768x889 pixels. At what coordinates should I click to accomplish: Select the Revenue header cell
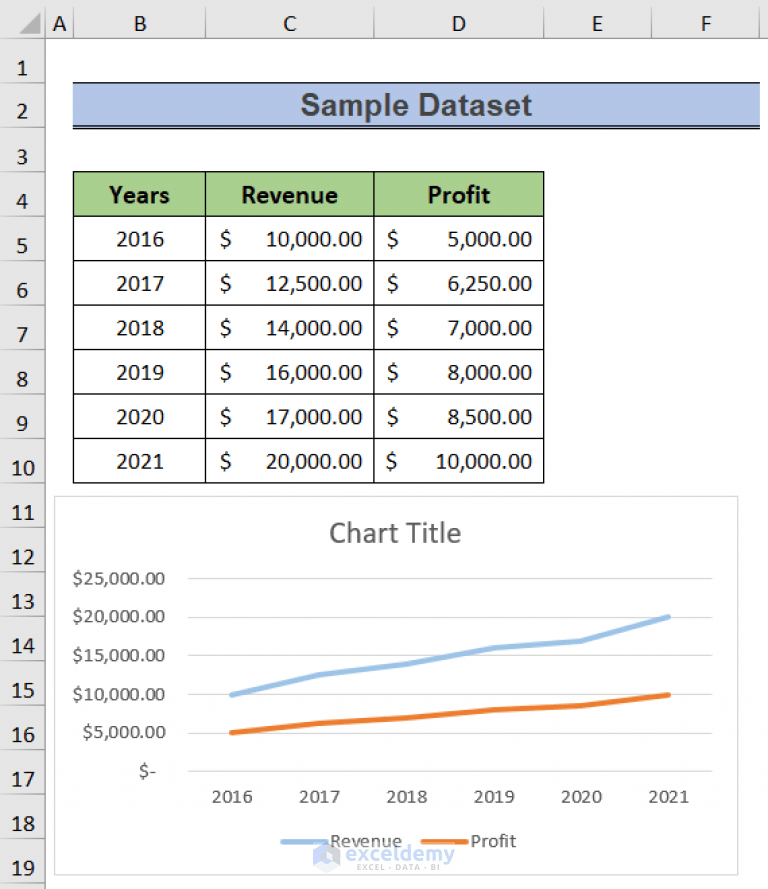pyautogui.click(x=289, y=195)
